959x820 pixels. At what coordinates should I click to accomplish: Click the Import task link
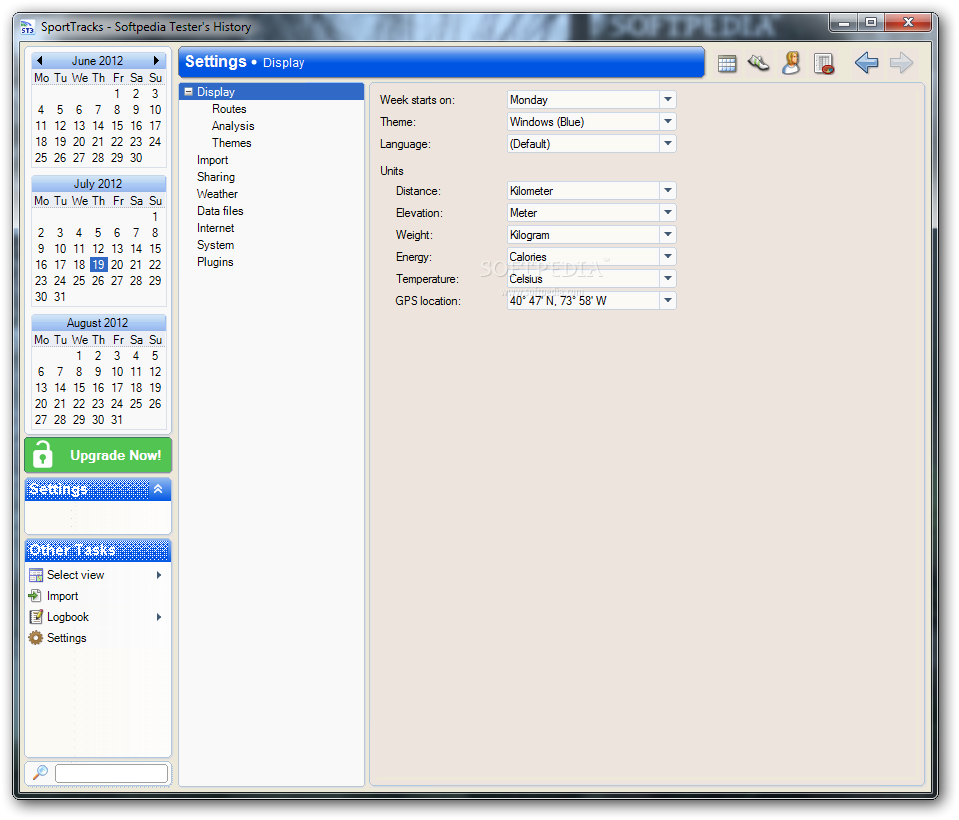point(62,596)
